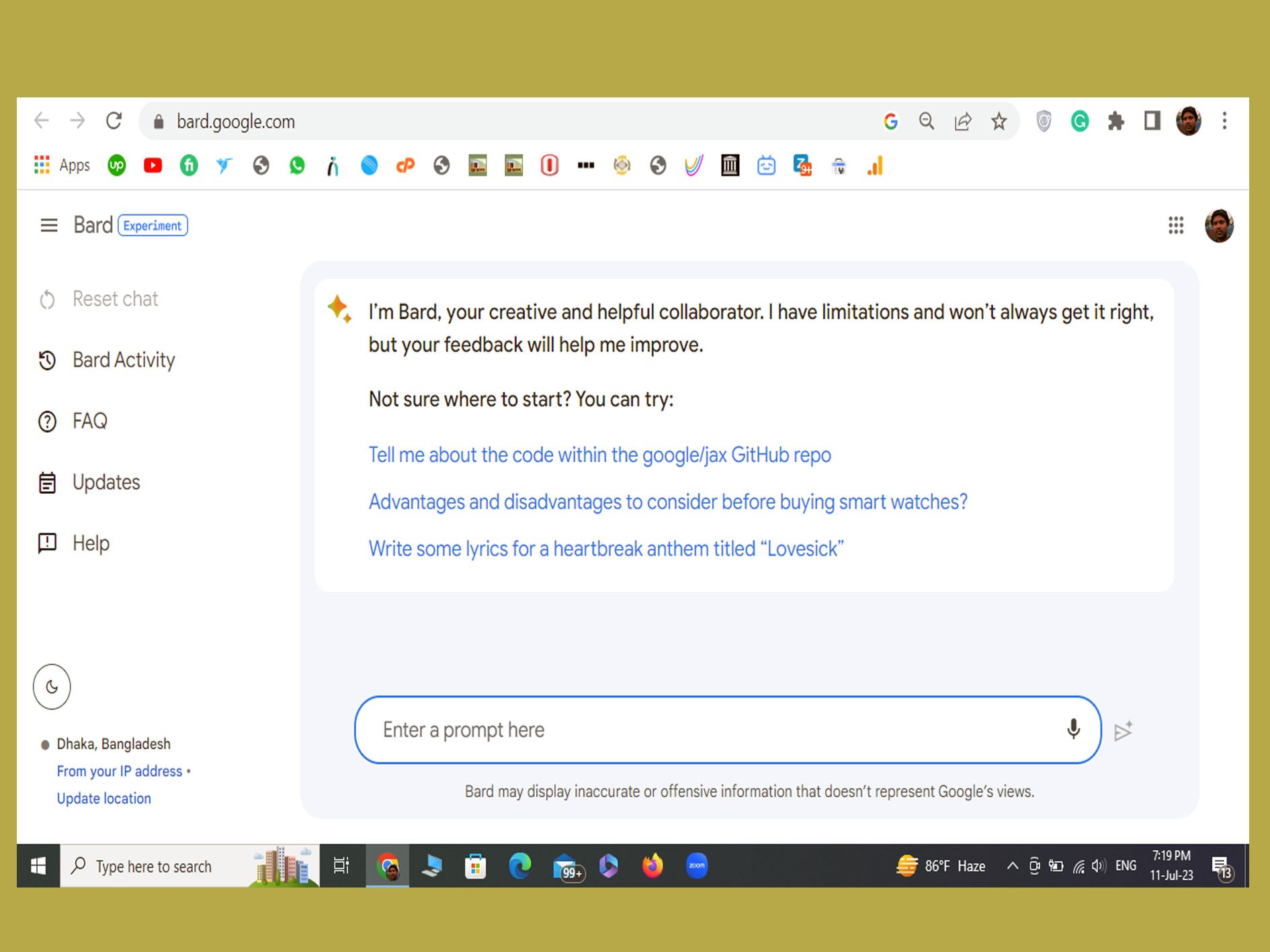
Task: Open Firefox from the taskbar
Action: pyautogui.click(x=652, y=866)
